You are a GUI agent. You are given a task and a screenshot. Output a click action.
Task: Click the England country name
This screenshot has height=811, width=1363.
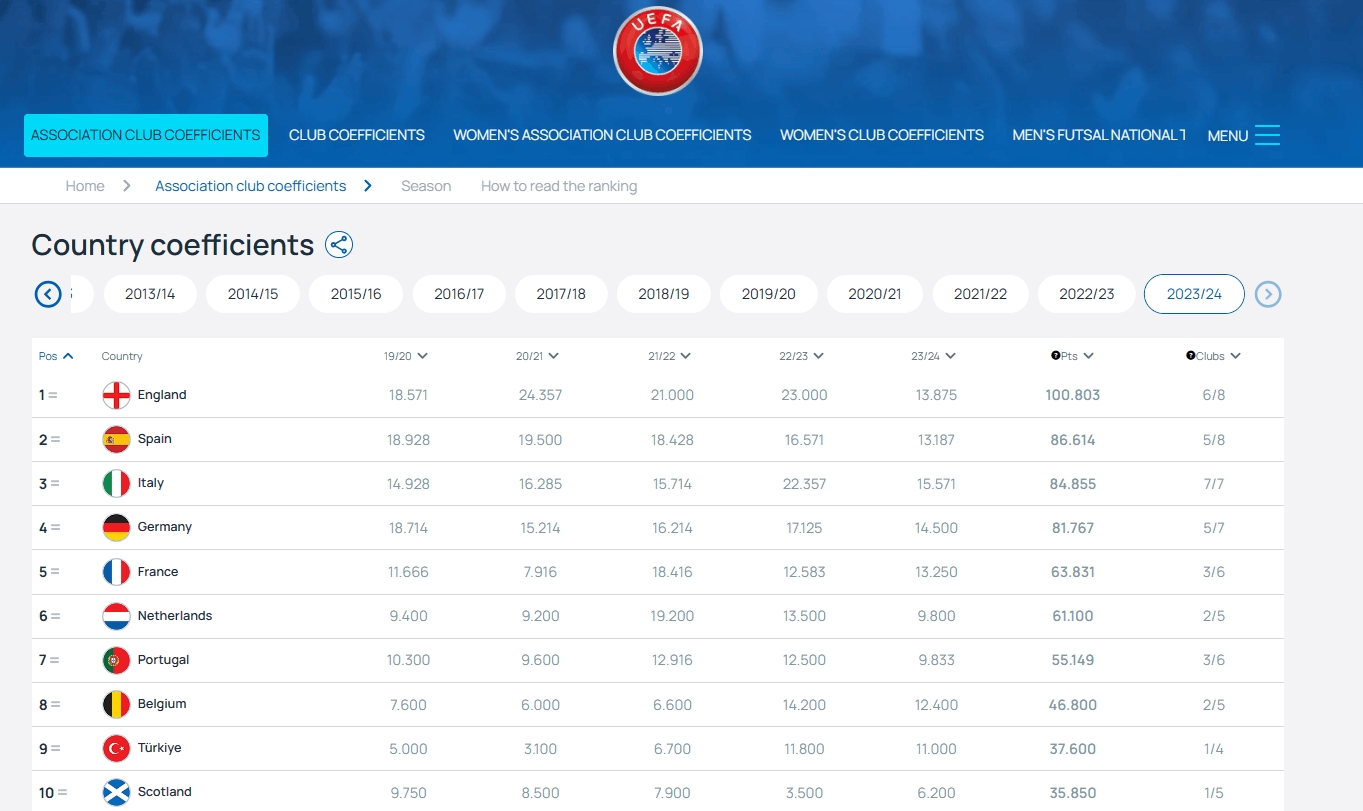[162, 395]
